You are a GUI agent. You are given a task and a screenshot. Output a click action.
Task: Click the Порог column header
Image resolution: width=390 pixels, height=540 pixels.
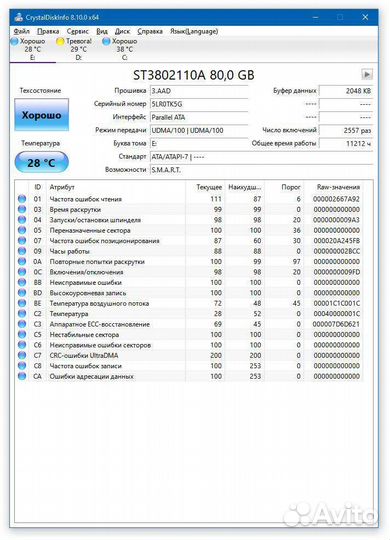[x=284, y=187]
